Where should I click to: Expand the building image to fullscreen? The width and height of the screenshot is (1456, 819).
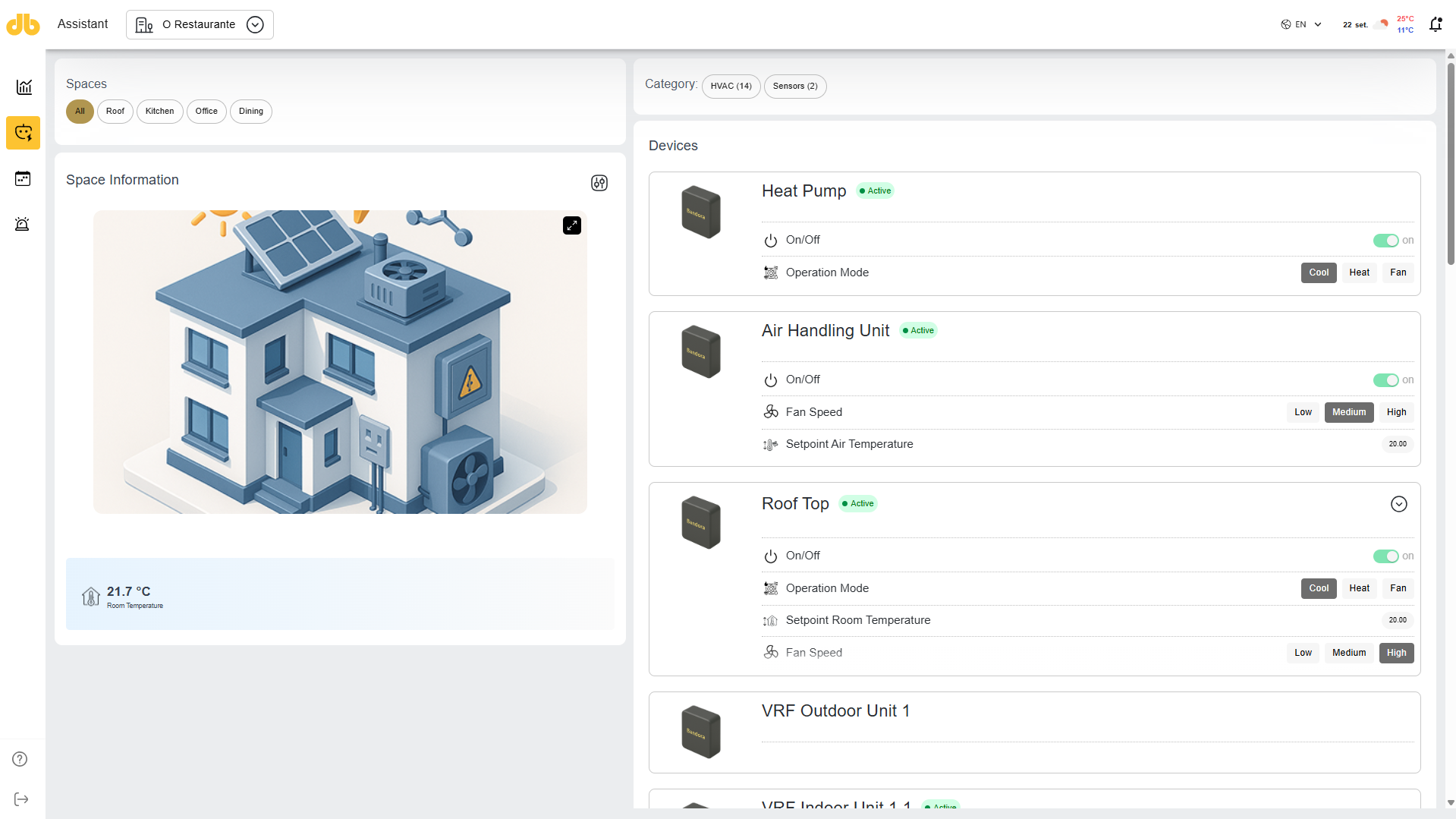(572, 225)
